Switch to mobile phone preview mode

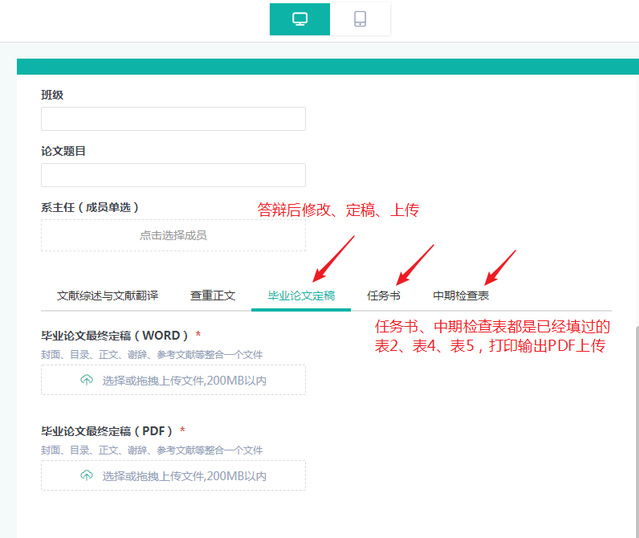tap(360, 19)
